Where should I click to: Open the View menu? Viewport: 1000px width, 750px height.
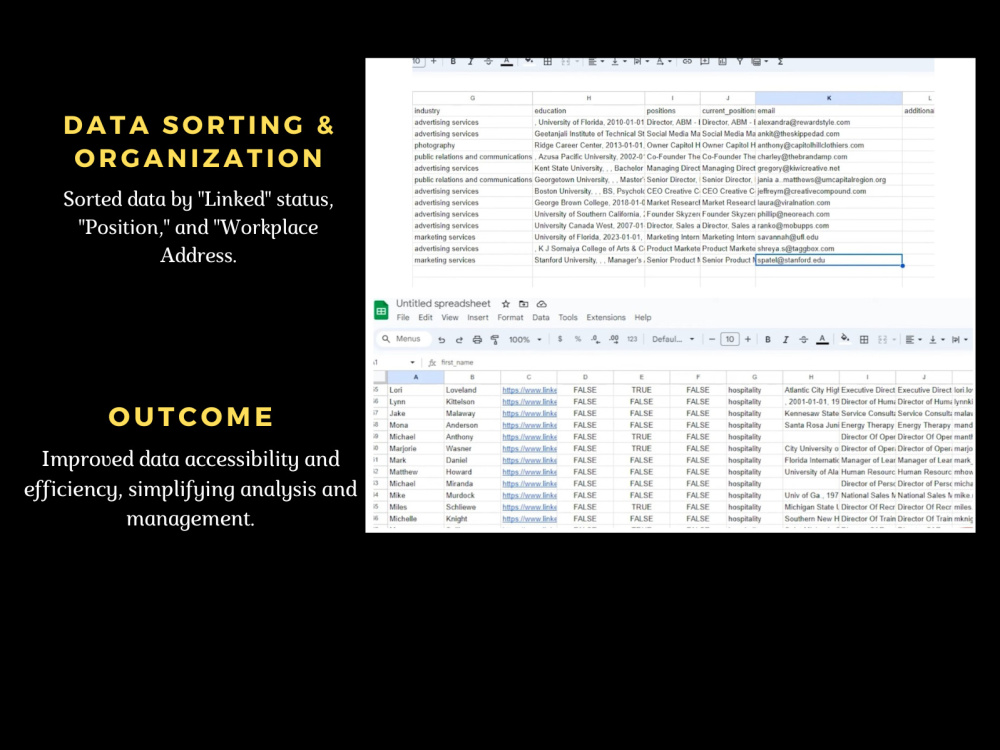coord(450,318)
